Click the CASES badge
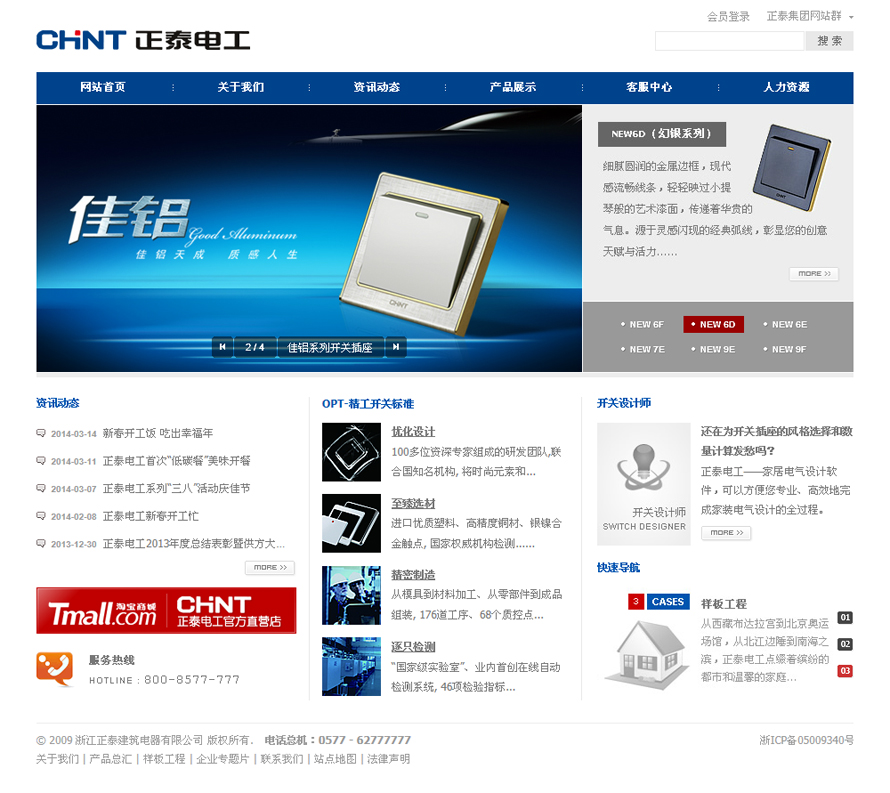 click(x=668, y=602)
